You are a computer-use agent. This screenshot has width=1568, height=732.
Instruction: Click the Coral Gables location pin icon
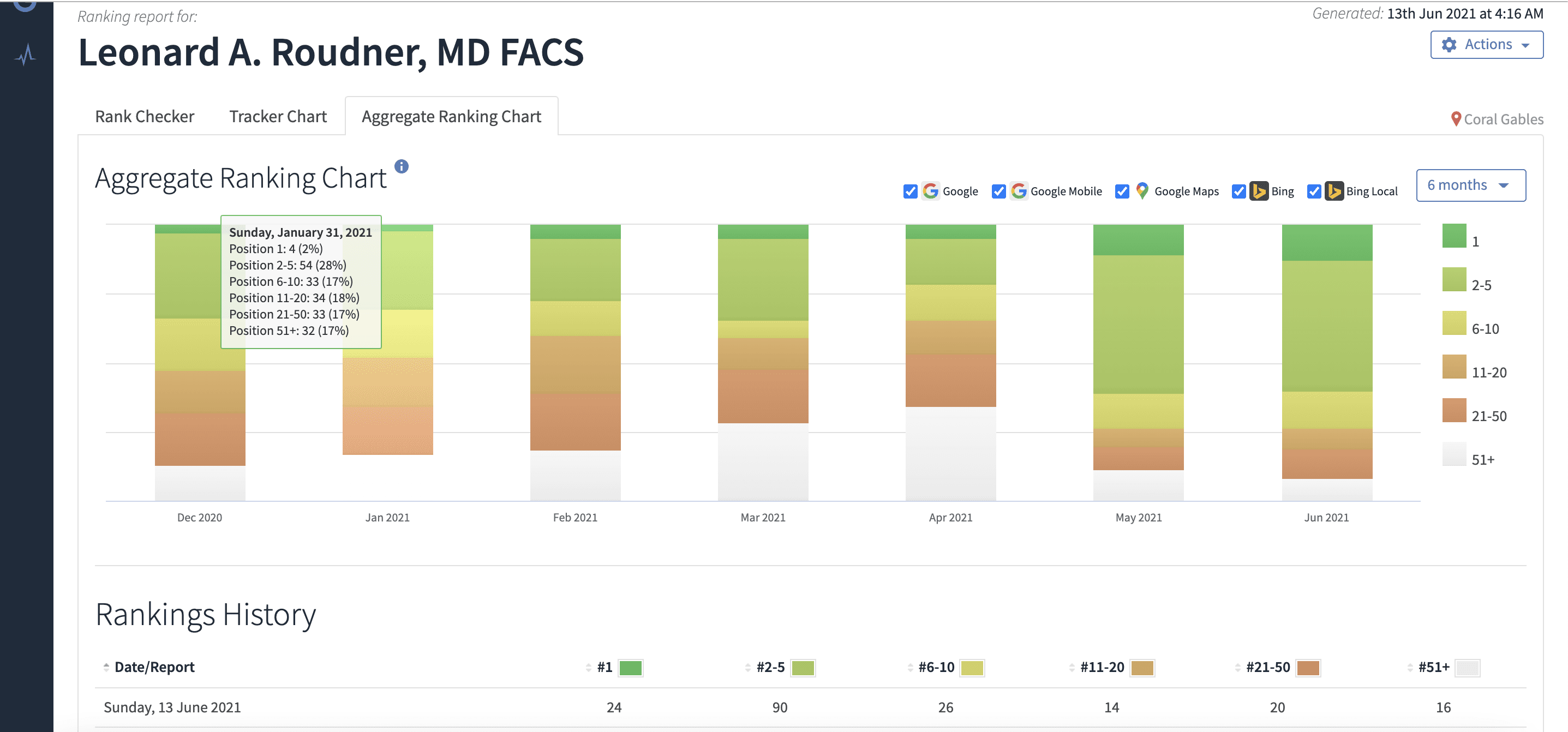tap(1456, 119)
